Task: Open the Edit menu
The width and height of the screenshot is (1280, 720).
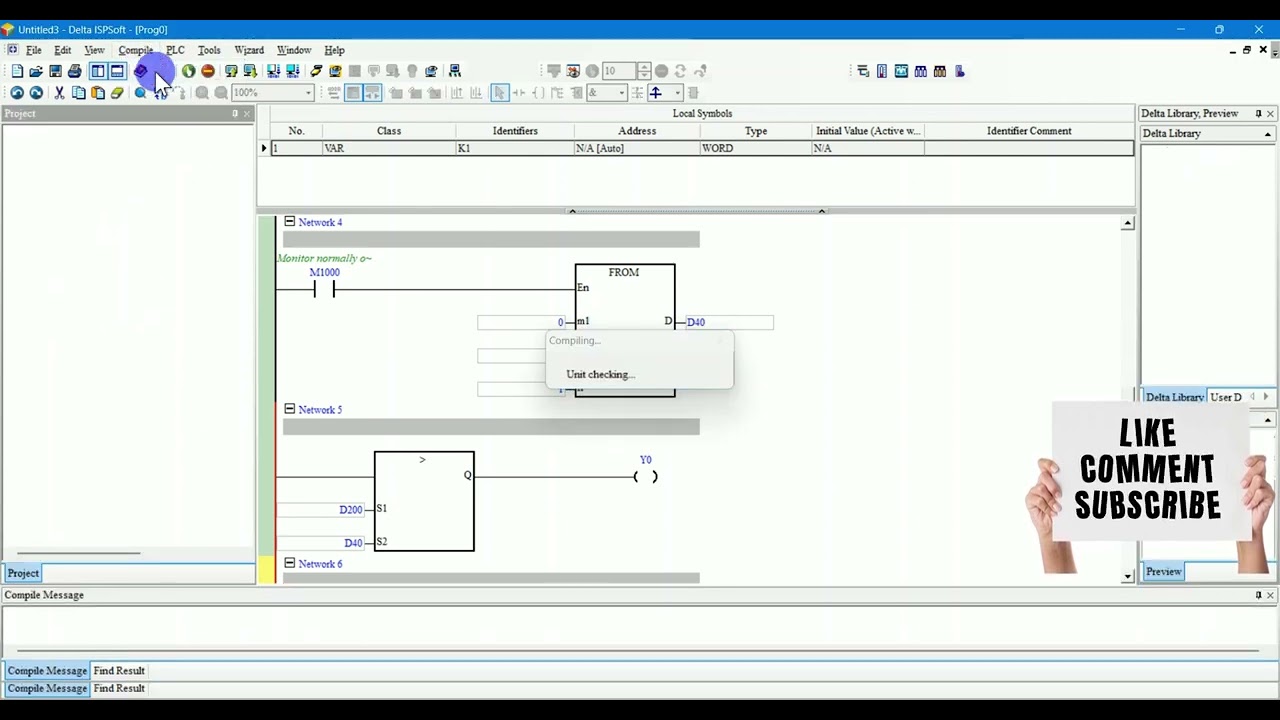Action: (63, 50)
